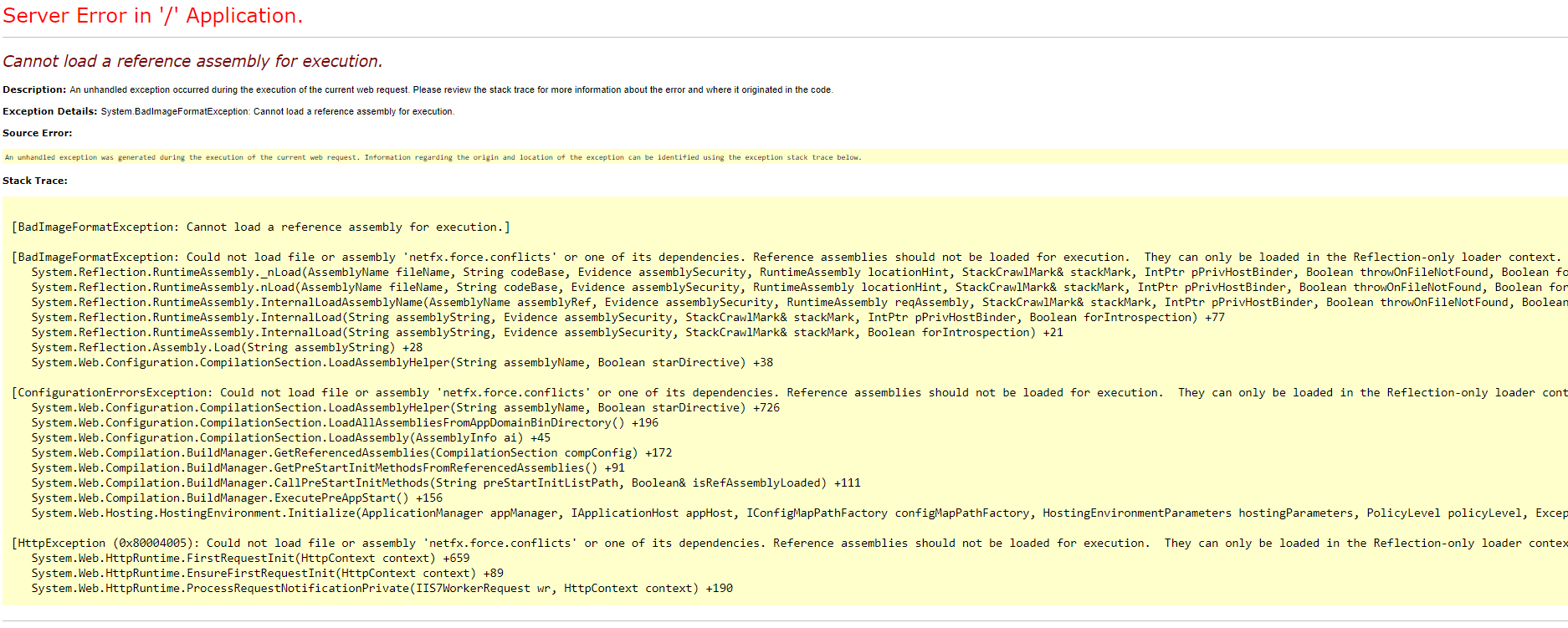Click the '[BadImageFormatException: Cannot load a reference assembly' line
This screenshot has height=628, width=1568.
(261, 227)
